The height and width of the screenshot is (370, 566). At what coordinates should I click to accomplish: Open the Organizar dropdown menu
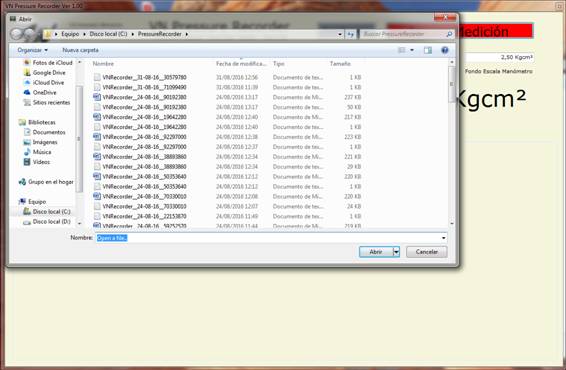pos(32,50)
